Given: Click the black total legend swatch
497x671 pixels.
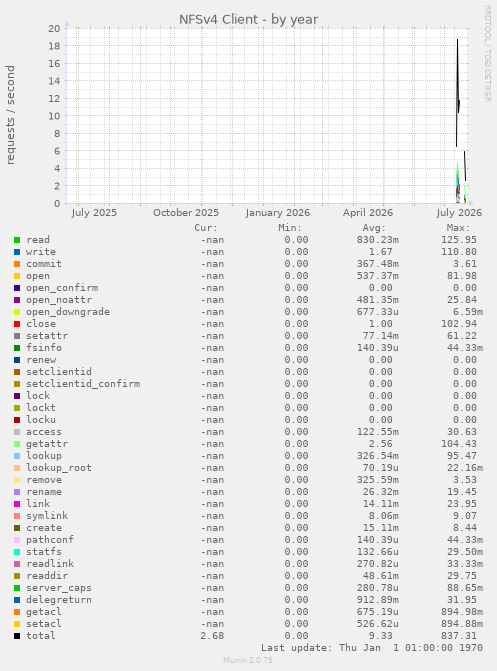Looking at the screenshot, I should click(17, 636).
